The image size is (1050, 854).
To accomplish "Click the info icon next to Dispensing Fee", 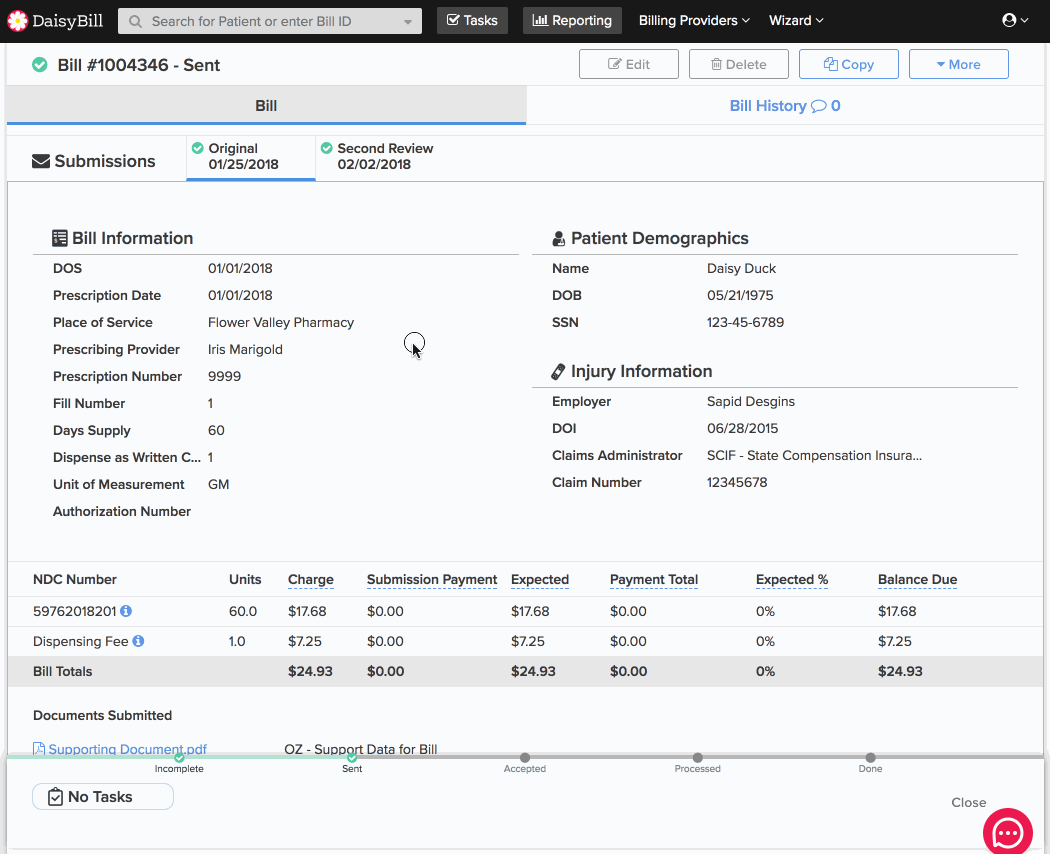I will (x=138, y=641).
